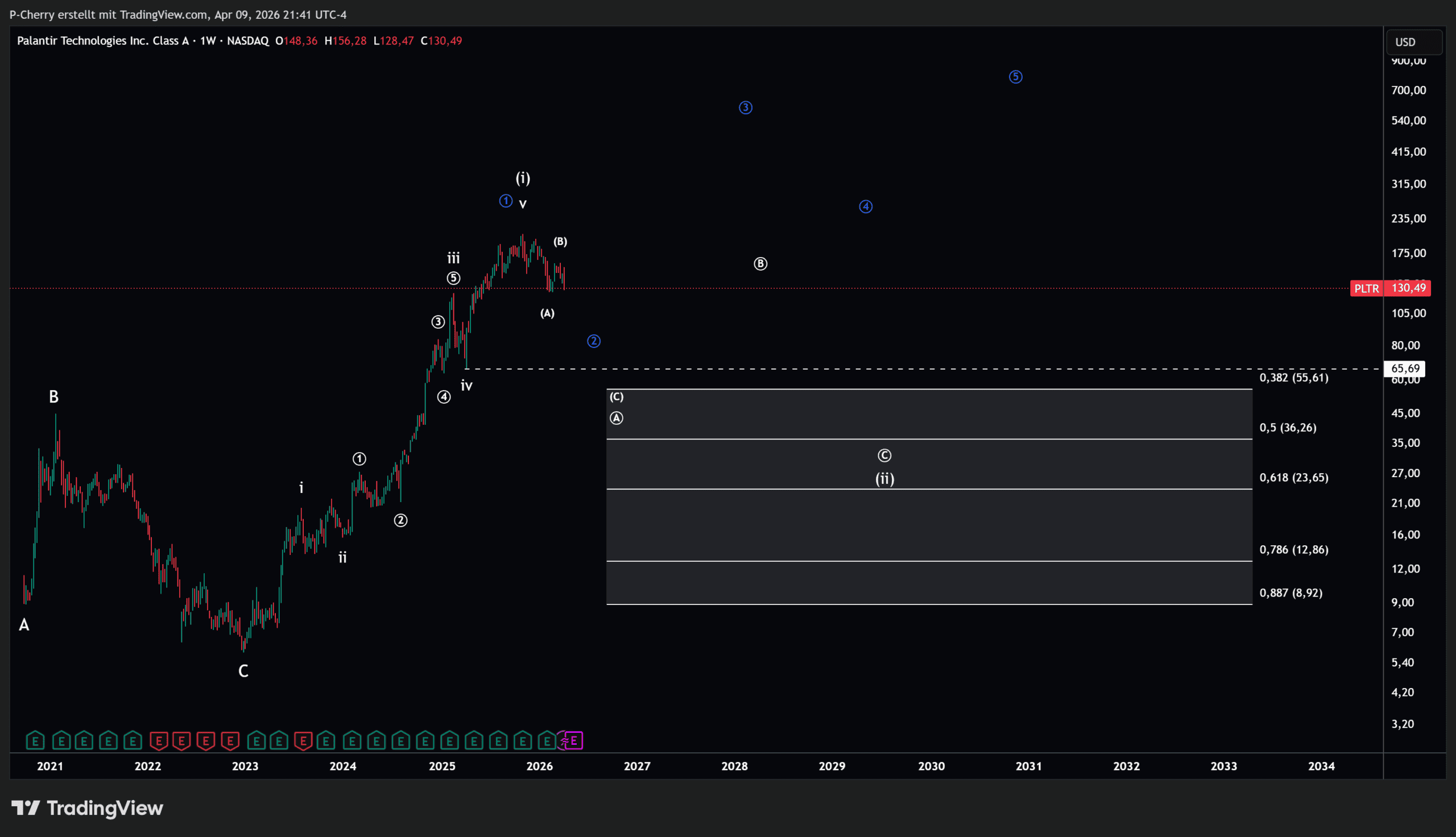Viewport: 1456px width, 837px height.
Task: Open the TradingView logo link
Action: coord(88,808)
